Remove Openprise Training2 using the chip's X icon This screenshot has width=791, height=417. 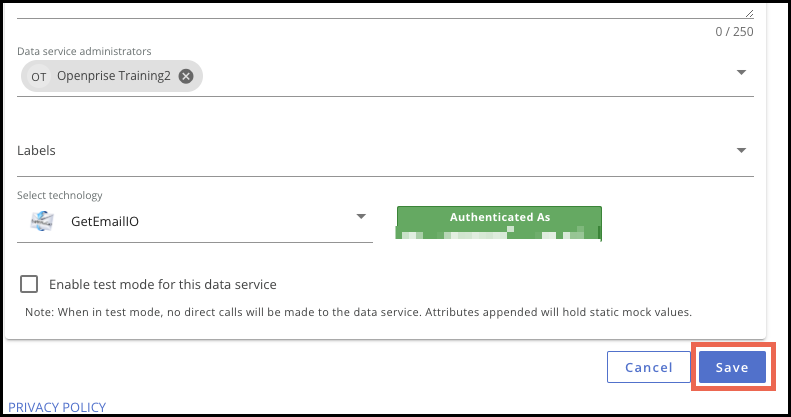[x=186, y=76]
